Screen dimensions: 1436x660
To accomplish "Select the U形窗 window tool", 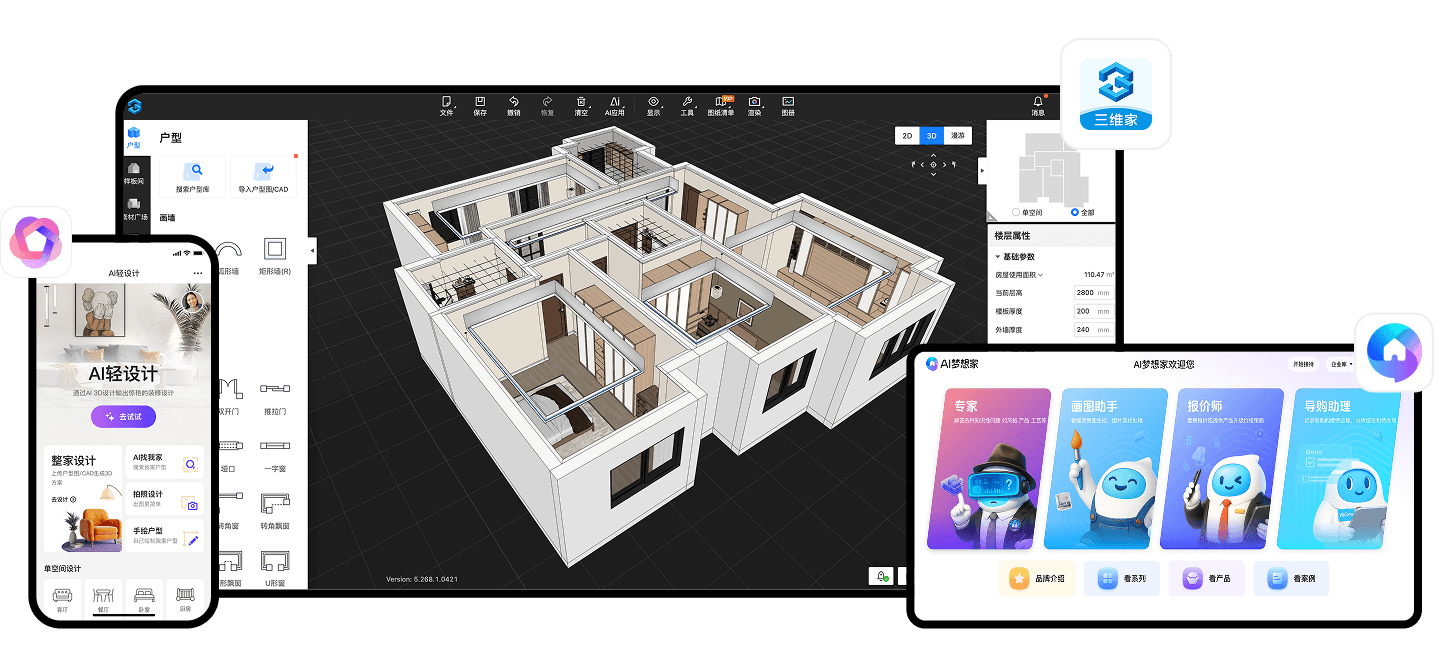I will tap(275, 568).
